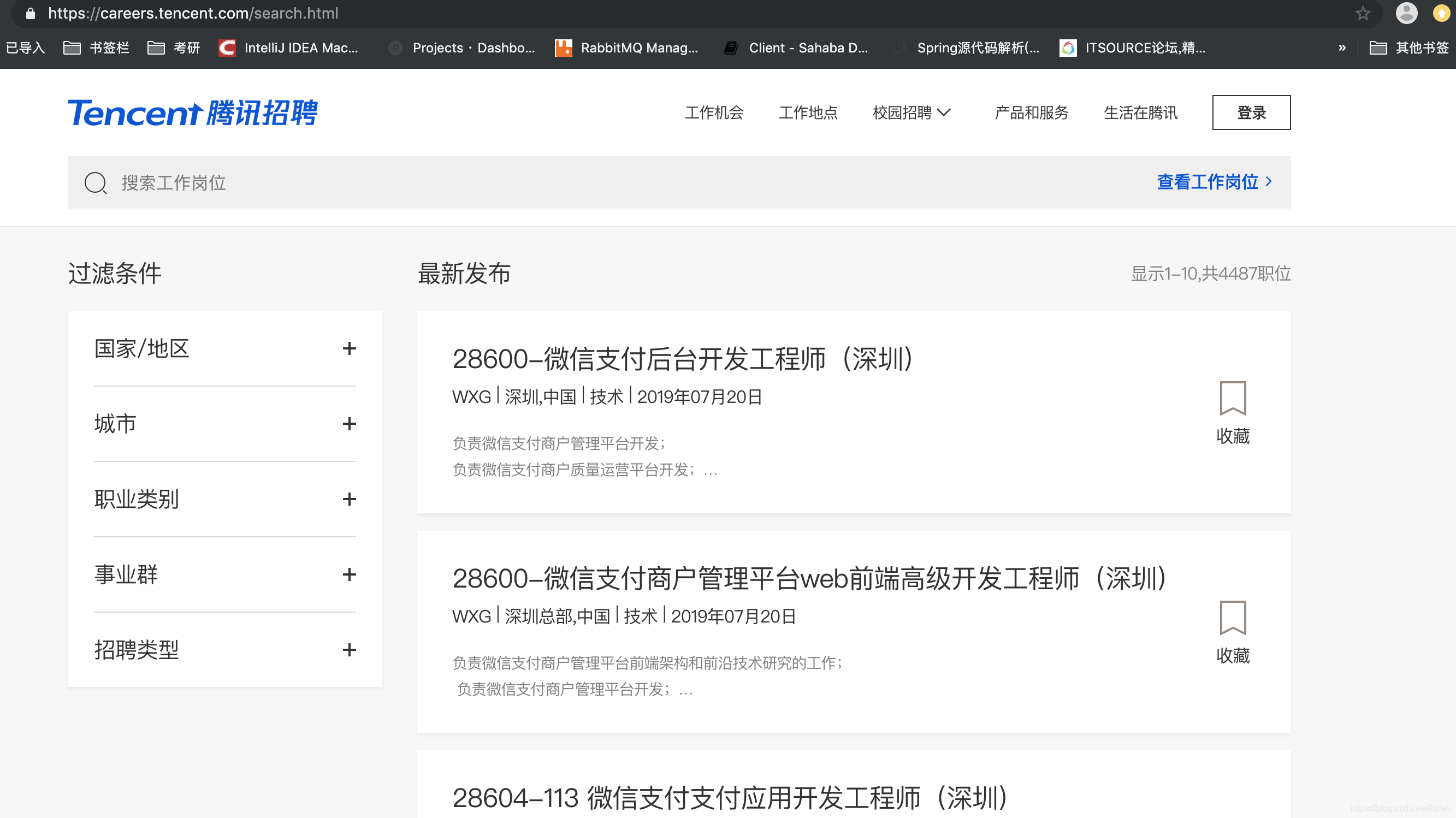Click 2019年07月20日 date of first job
The height and width of the screenshot is (818, 1456).
700,397
